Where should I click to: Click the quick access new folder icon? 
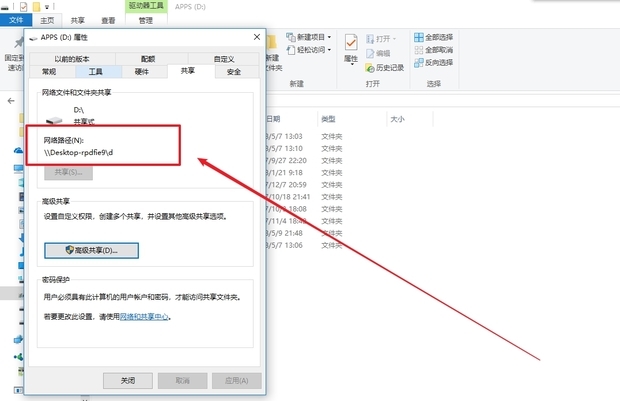coord(36,6)
